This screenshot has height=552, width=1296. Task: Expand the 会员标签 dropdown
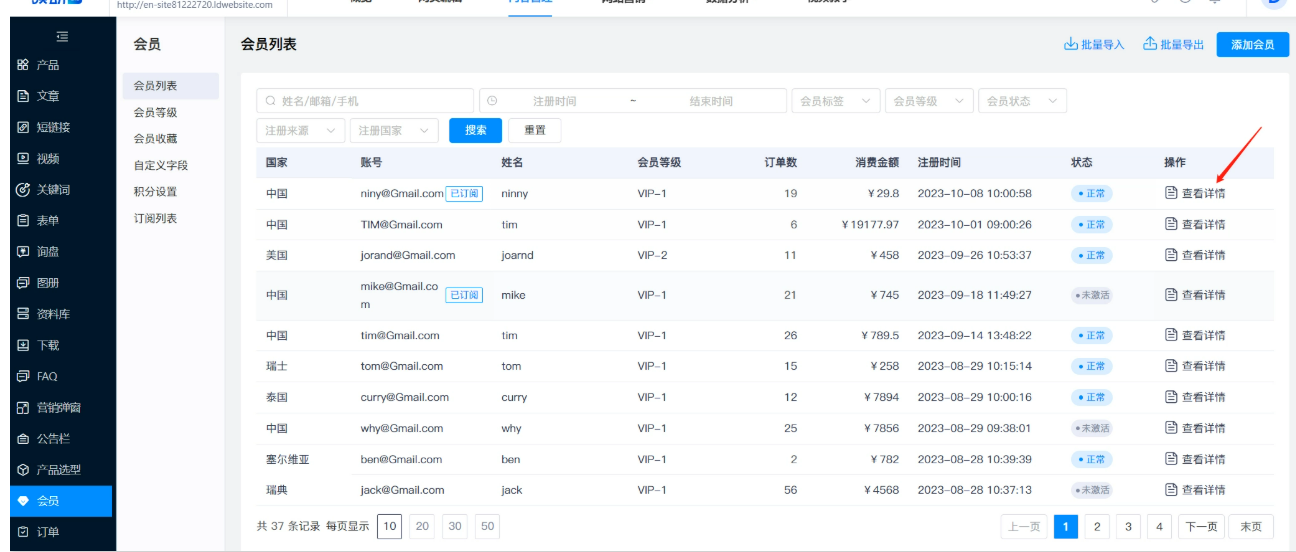[x=836, y=101]
